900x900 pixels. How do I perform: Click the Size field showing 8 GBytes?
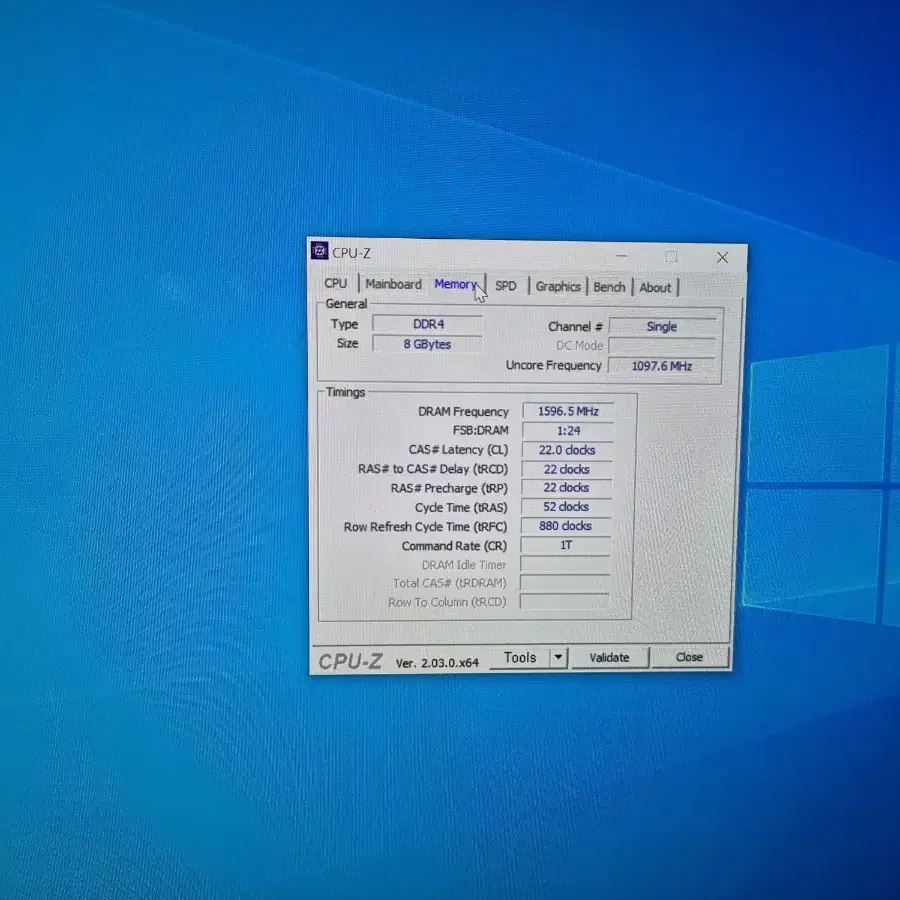click(427, 344)
